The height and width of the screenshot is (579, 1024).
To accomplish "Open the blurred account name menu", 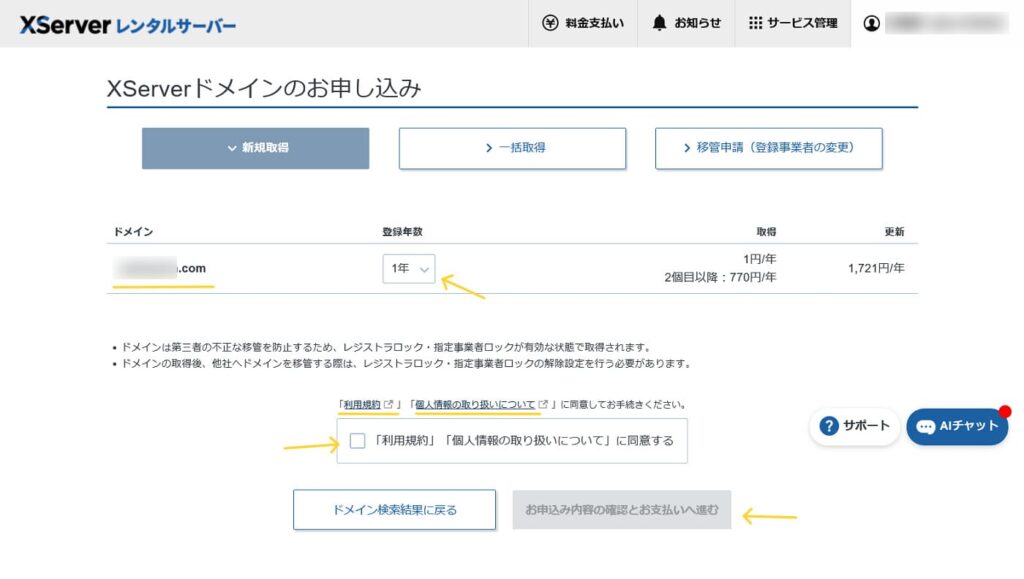I will (x=946, y=23).
